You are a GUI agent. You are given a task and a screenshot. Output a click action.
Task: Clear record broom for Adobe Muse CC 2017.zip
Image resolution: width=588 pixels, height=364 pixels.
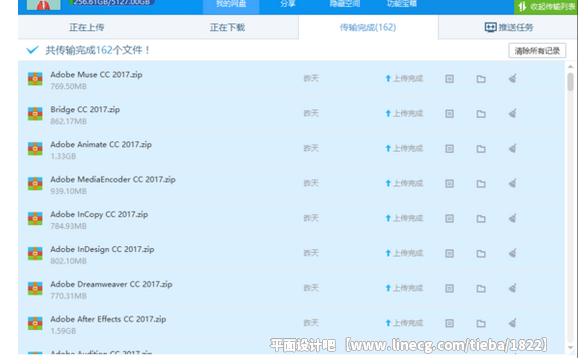coord(512,78)
